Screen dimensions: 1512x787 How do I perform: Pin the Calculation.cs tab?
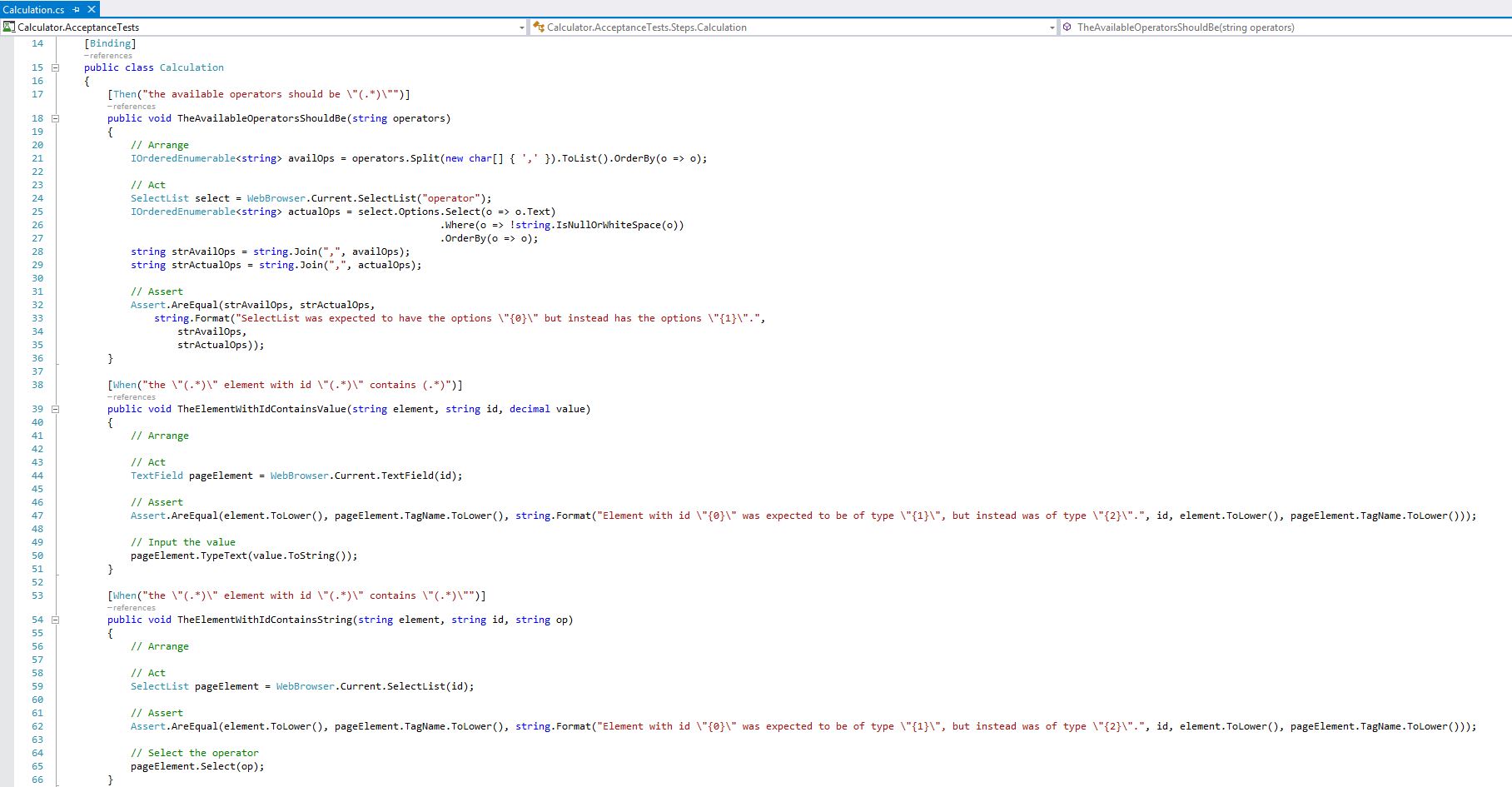[77, 9]
